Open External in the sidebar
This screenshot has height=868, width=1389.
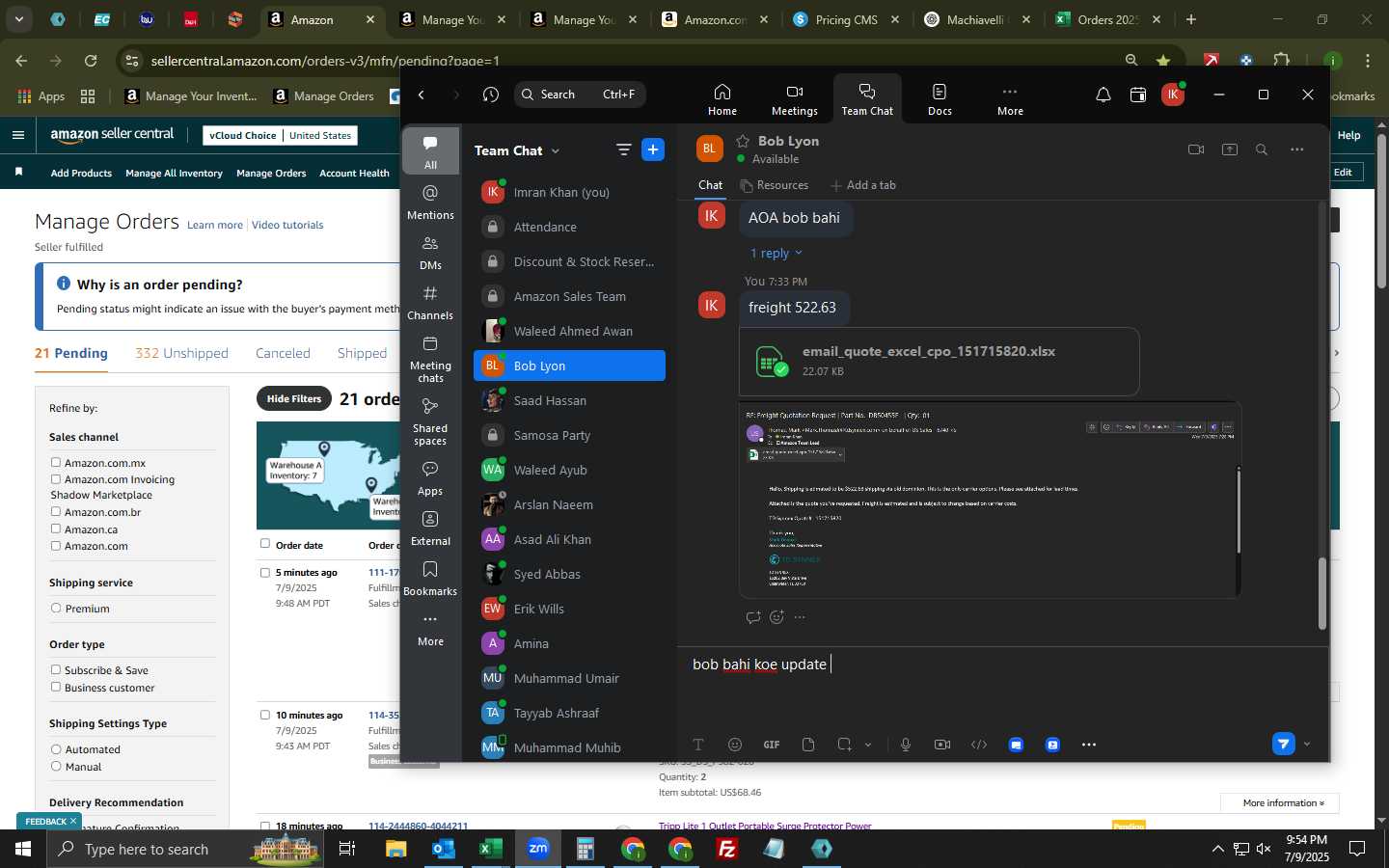(x=430, y=529)
